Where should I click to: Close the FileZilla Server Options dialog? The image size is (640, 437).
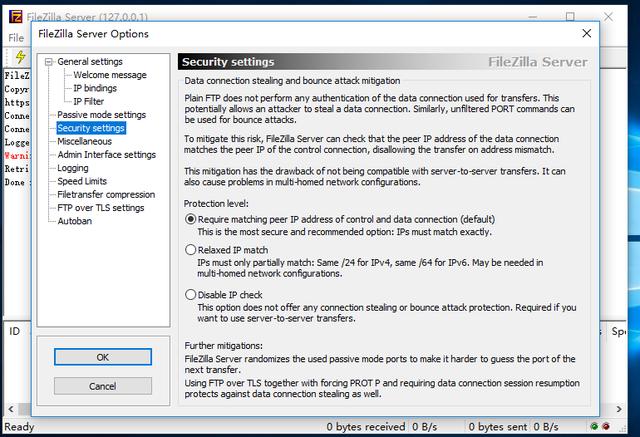click(x=587, y=33)
